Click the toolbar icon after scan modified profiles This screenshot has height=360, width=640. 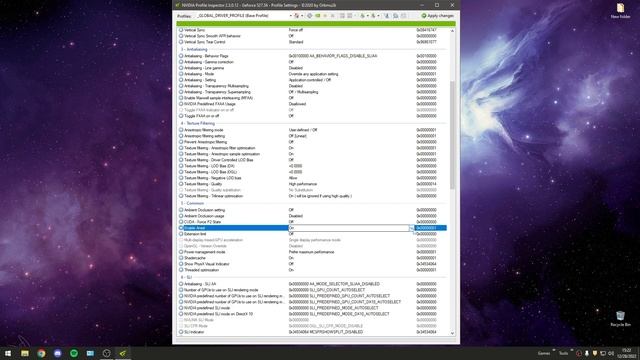(x=395, y=16)
